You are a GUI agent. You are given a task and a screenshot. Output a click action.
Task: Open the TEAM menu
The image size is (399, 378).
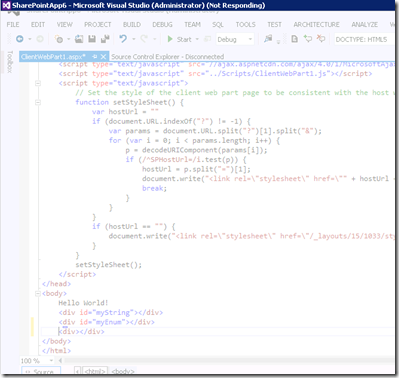click(x=192, y=24)
